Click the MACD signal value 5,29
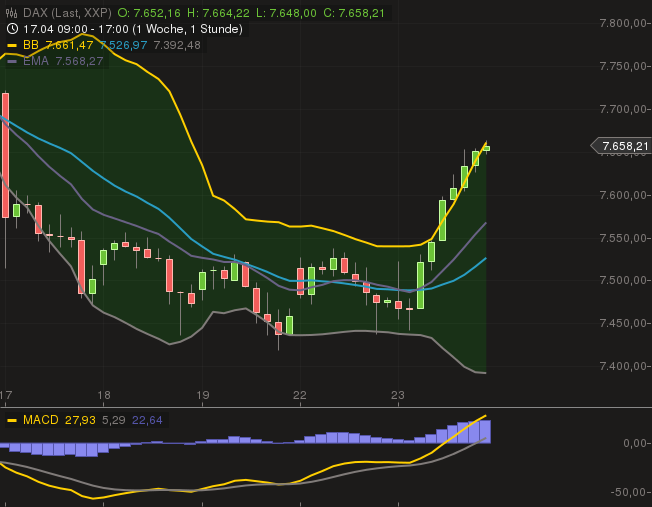 point(114,420)
